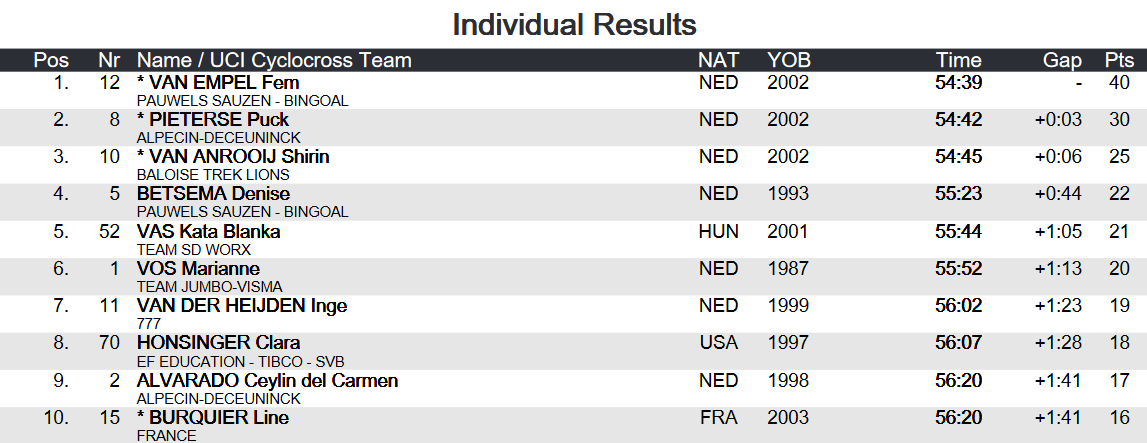Image resolution: width=1147 pixels, height=443 pixels.
Task: Click rider name PIETERSE Puck
Action: coord(213,119)
